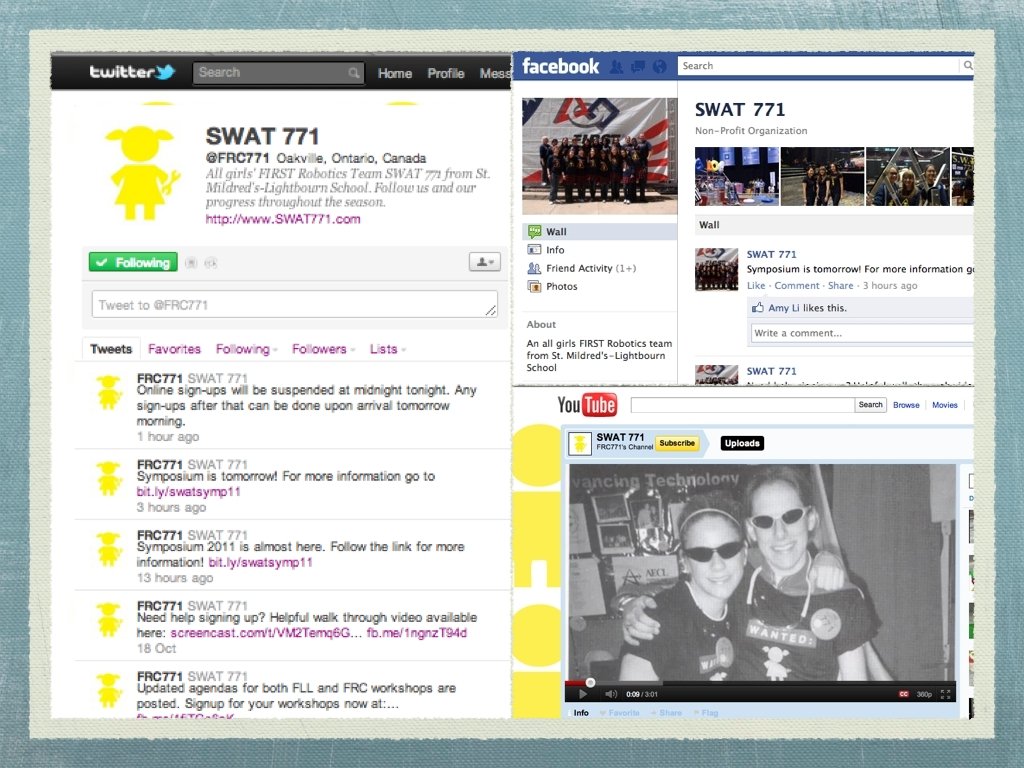
Task: Click Comment on Symposium Facebook post
Action: pyautogui.click(x=797, y=285)
